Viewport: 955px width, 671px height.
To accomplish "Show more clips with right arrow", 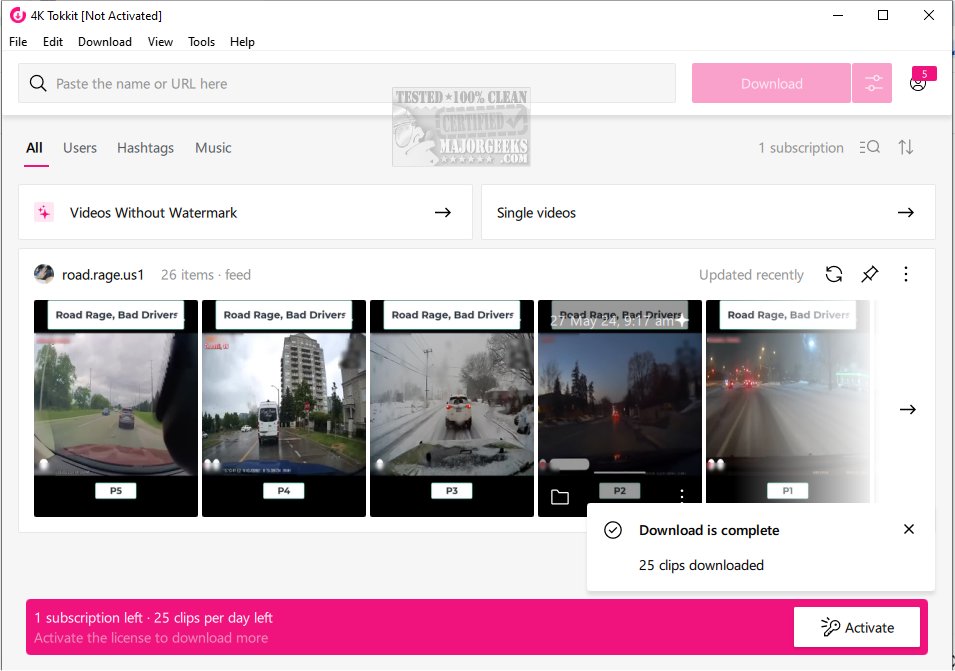I will (x=907, y=409).
